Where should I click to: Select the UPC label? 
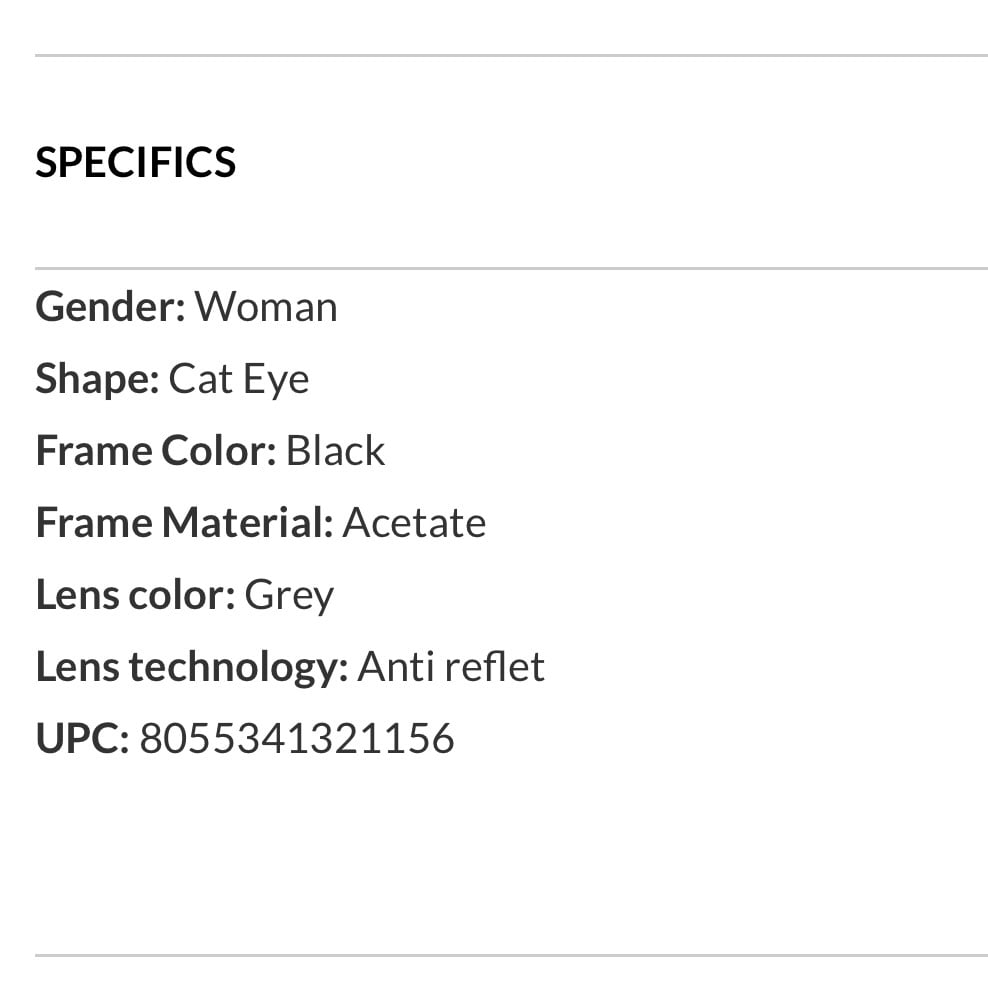(x=83, y=738)
